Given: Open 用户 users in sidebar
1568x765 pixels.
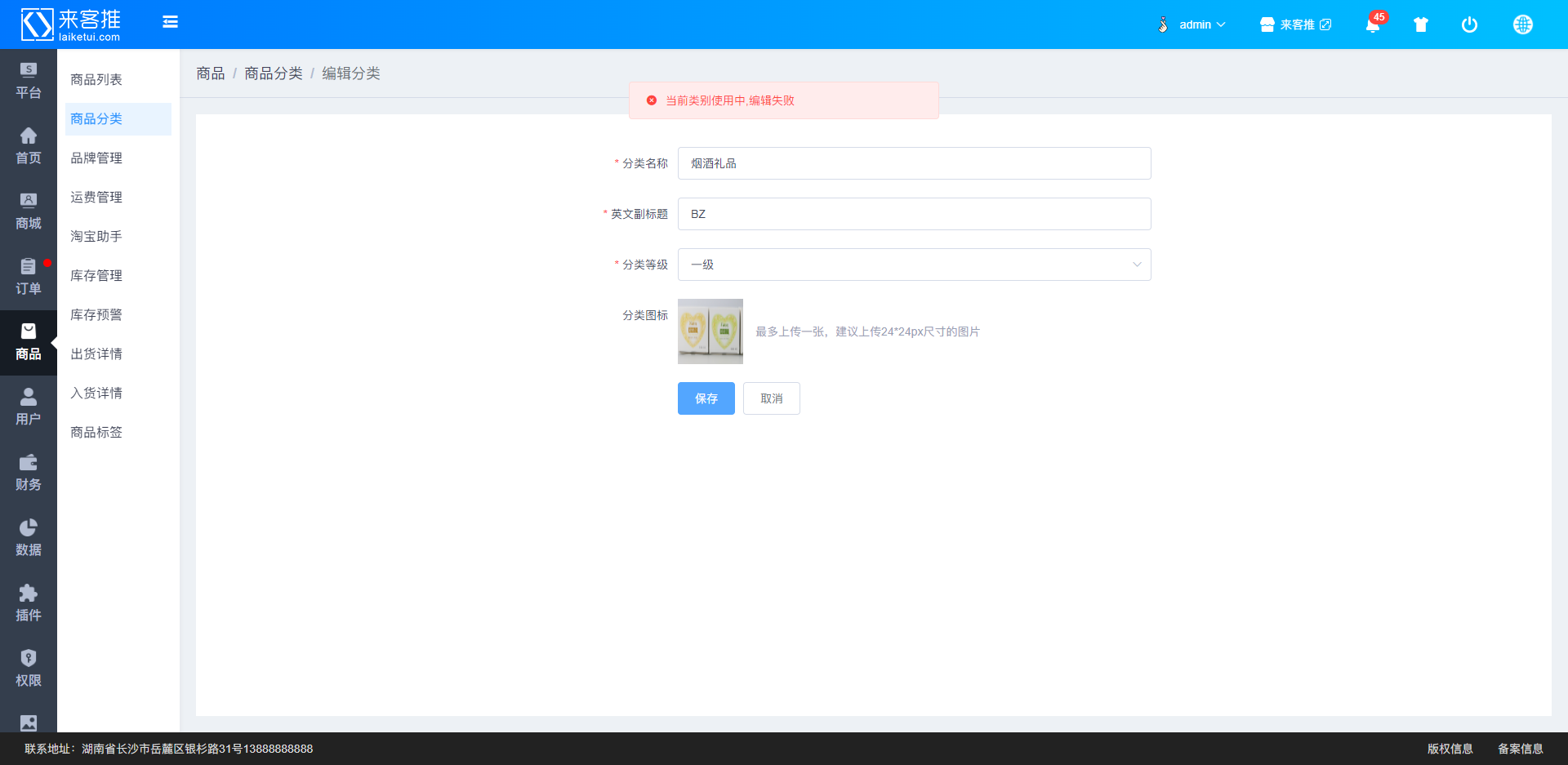Looking at the screenshot, I should (x=29, y=408).
